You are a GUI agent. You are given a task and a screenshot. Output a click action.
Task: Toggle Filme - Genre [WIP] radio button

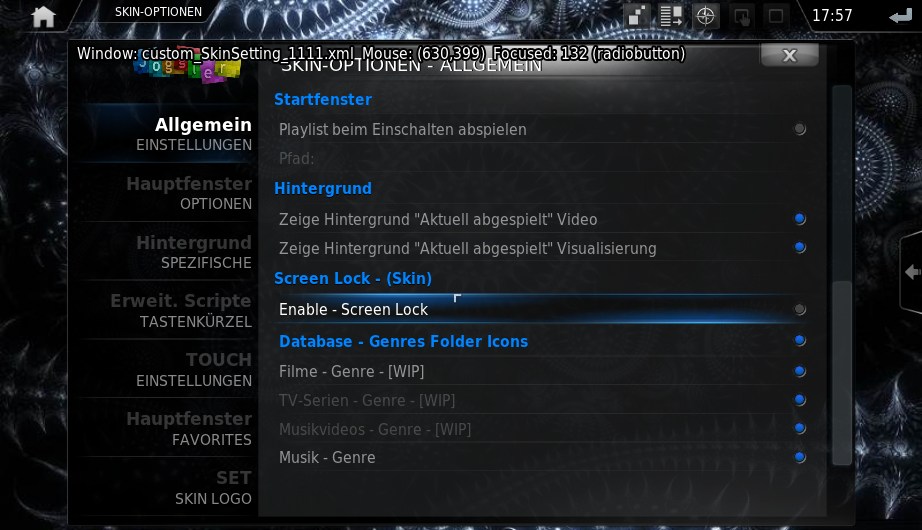click(x=542, y=372)
